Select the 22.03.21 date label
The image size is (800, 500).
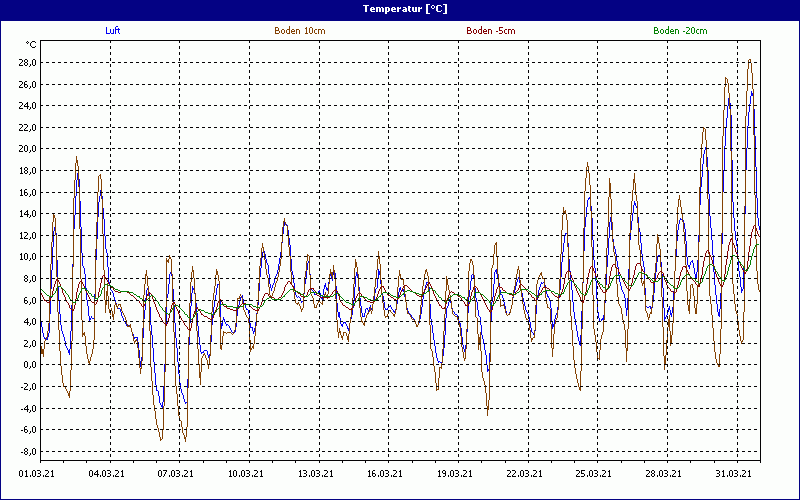tap(525, 475)
